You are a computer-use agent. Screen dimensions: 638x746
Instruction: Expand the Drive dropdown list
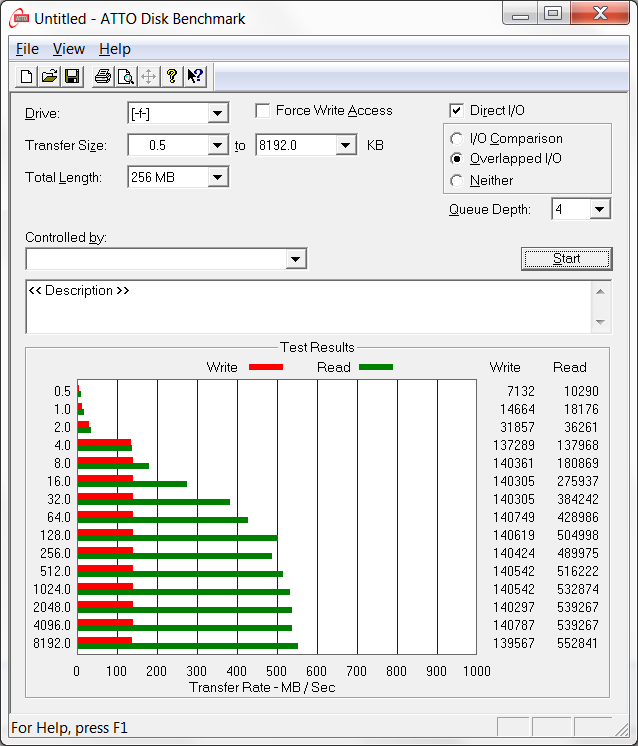(217, 113)
